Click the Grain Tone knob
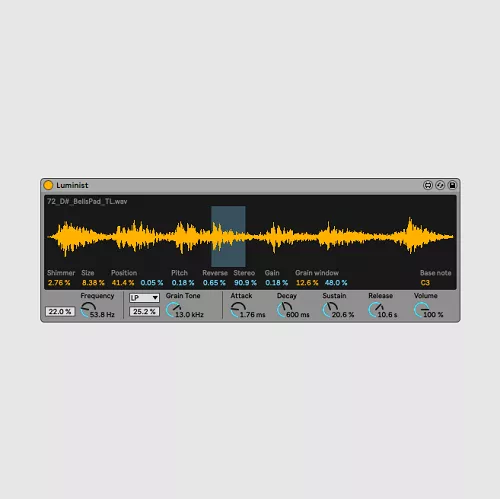500x499 pixels. point(173,310)
